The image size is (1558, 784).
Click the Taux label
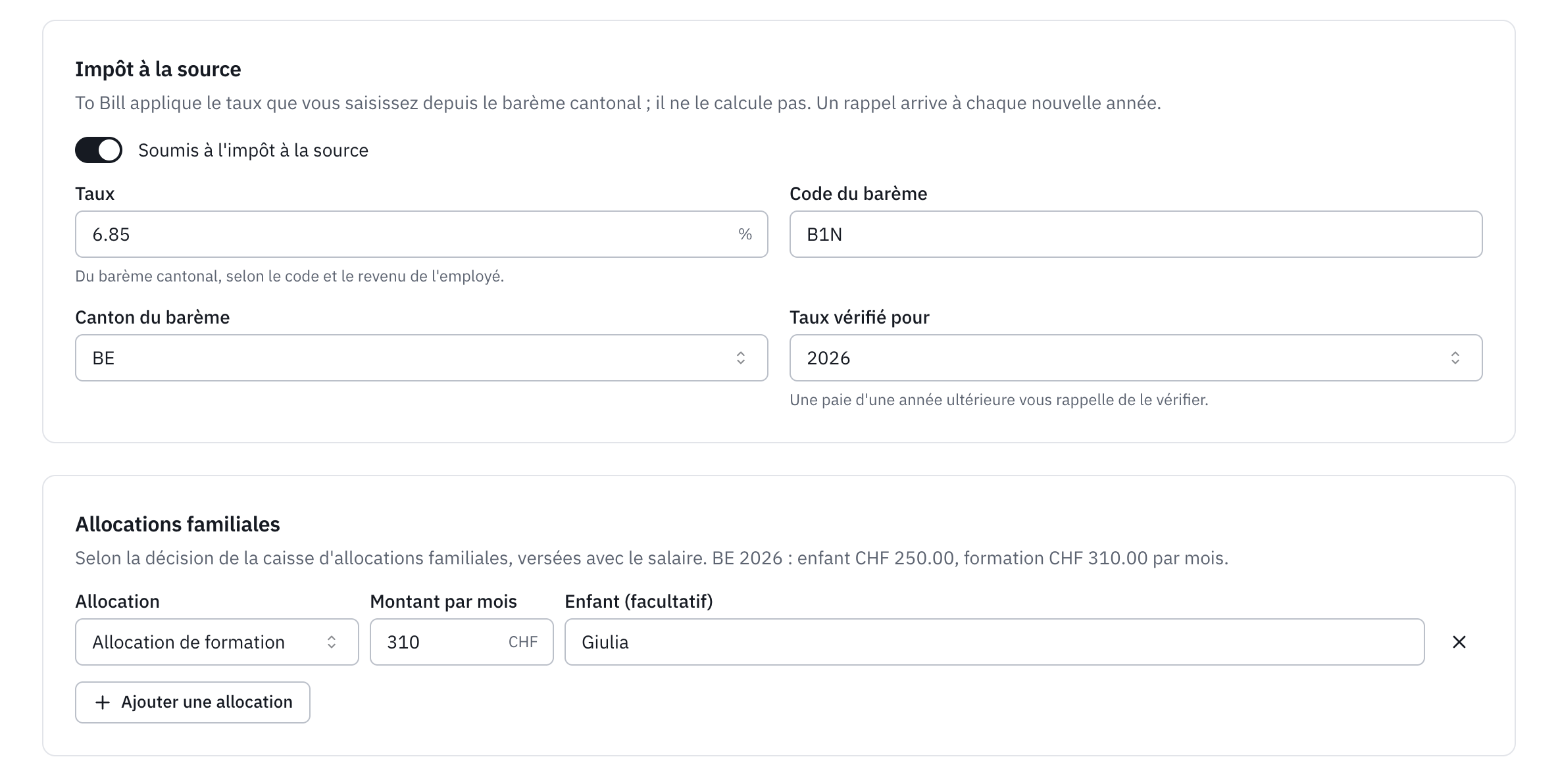pos(95,193)
